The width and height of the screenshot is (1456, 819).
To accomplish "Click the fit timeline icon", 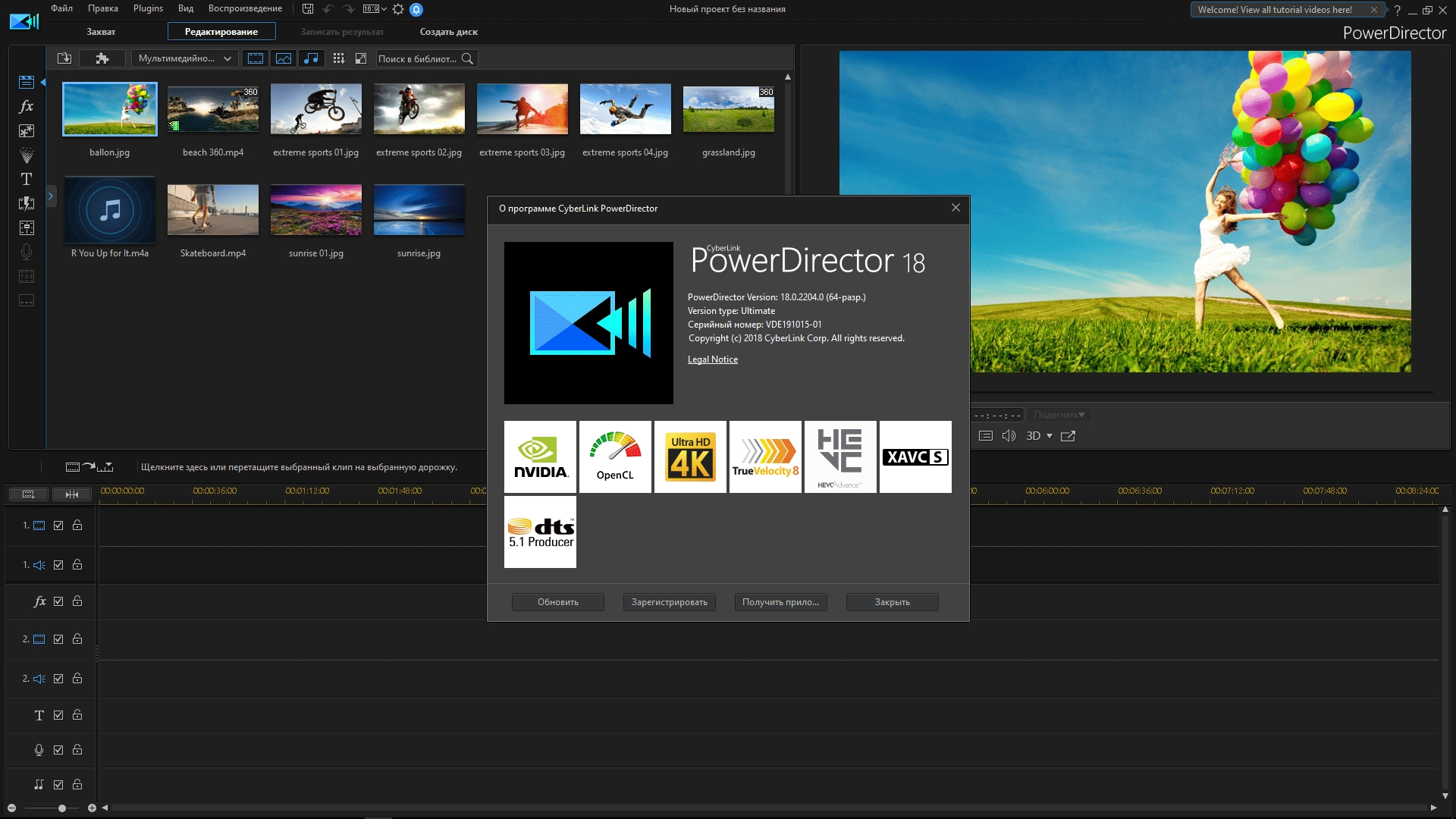I will tap(72, 494).
